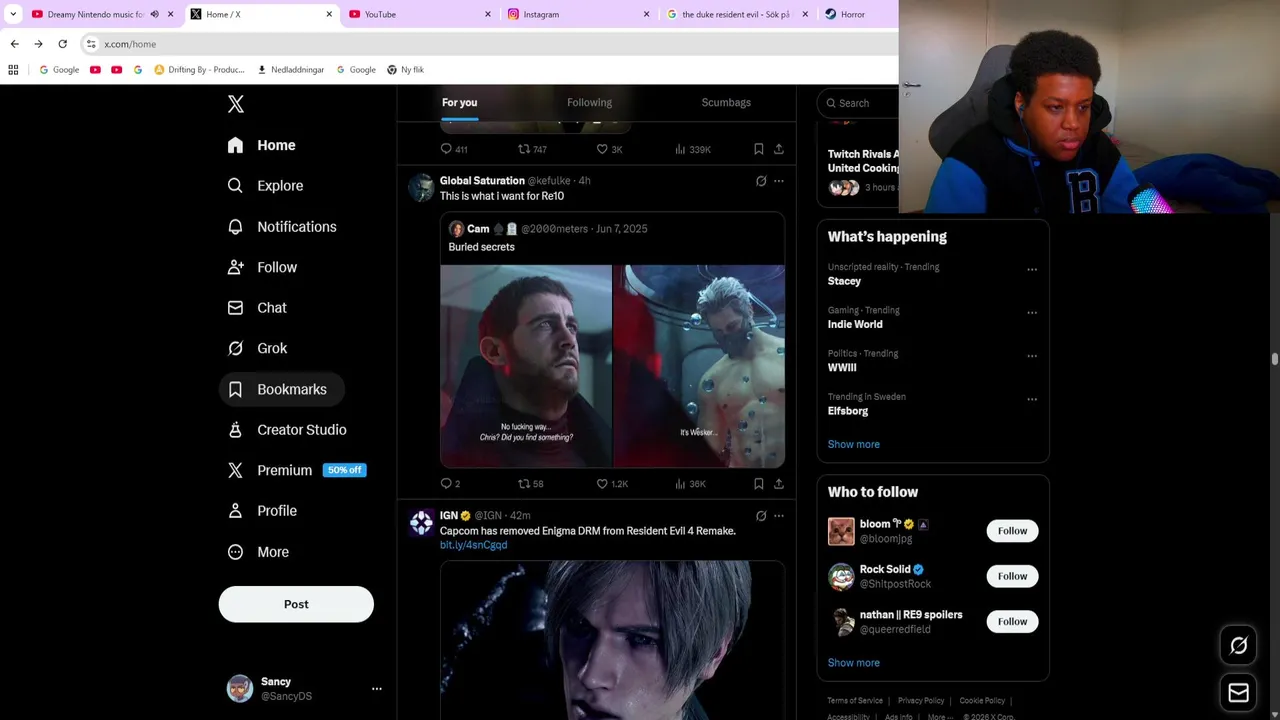Open options for the Stacey trend
The width and height of the screenshot is (1280, 720).
pos(1032,269)
